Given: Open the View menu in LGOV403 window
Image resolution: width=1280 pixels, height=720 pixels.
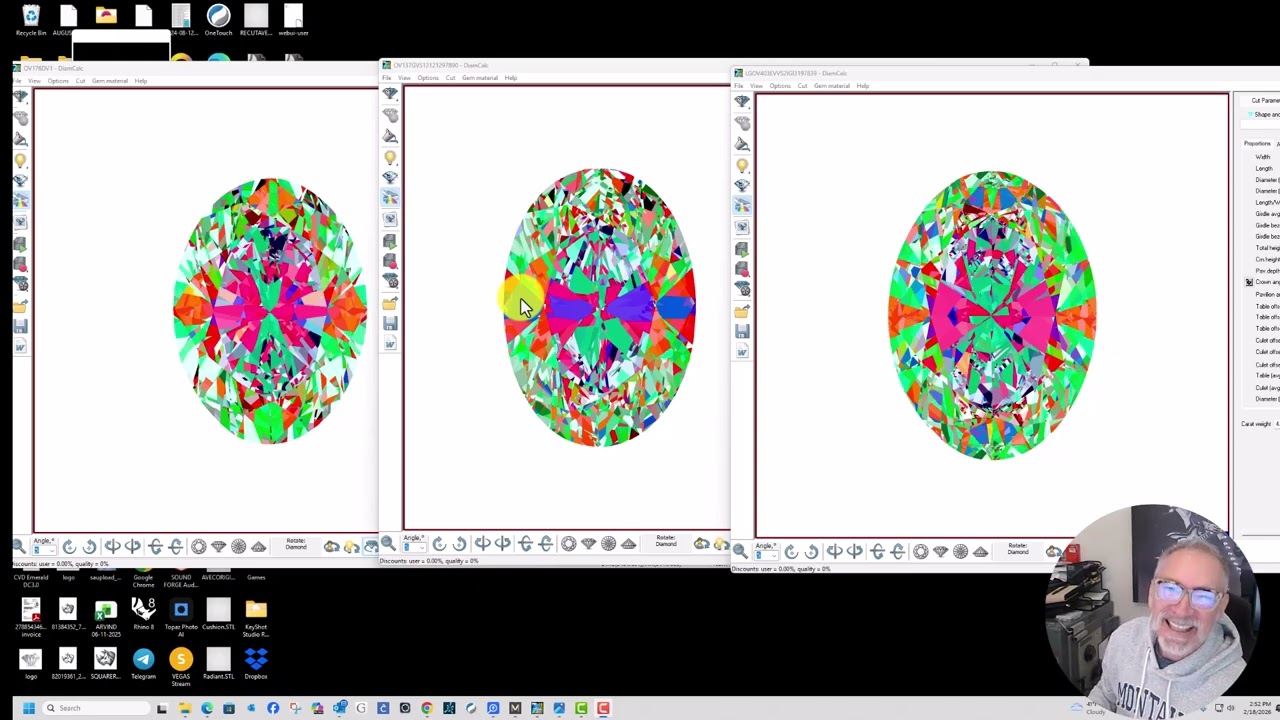Looking at the screenshot, I should (756, 86).
